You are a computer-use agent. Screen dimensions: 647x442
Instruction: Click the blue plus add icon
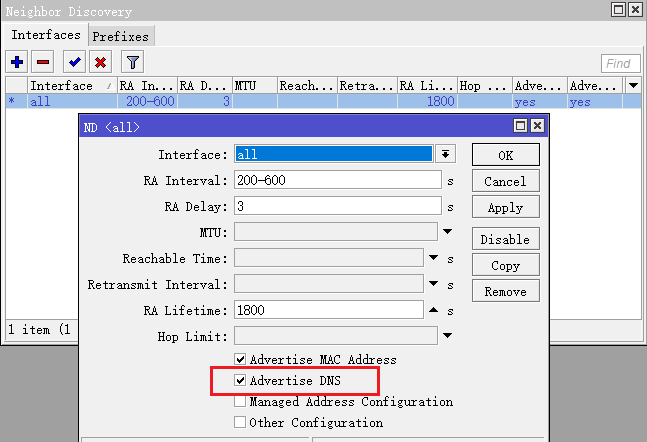(x=17, y=62)
